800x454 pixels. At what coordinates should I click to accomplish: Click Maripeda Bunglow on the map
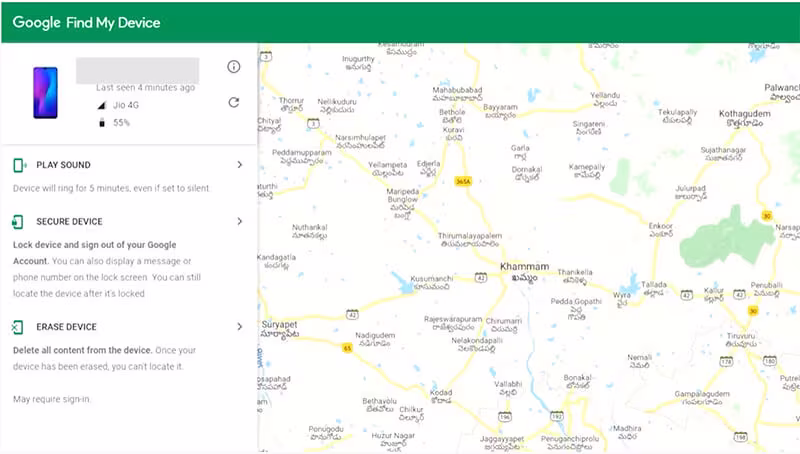click(x=403, y=204)
